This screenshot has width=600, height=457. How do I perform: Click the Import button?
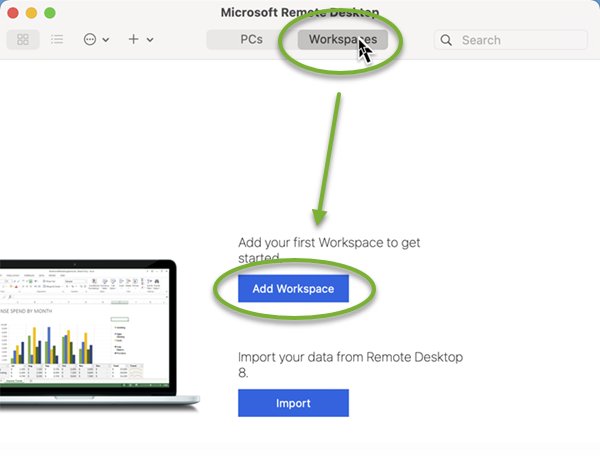pyautogui.click(x=293, y=403)
